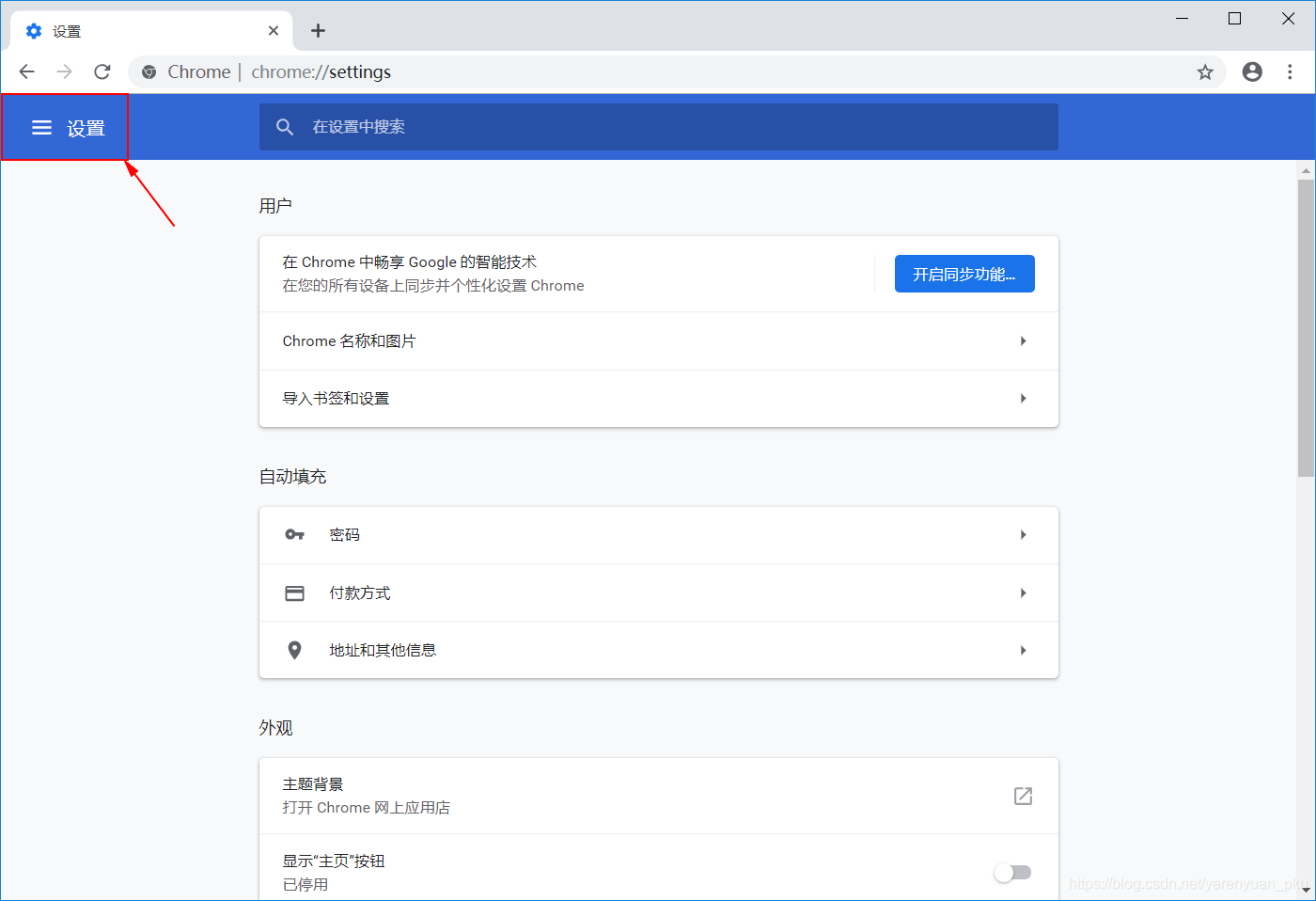The width and height of the screenshot is (1316, 901).
Task: Open the external link icon for 主题背景
Action: point(1023,796)
